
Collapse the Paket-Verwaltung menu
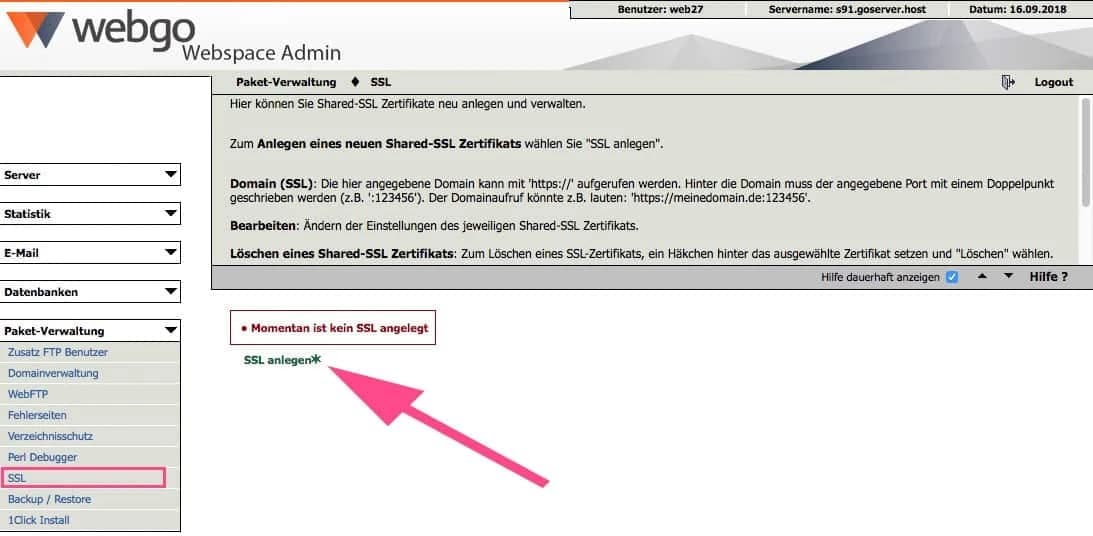[x=91, y=331]
